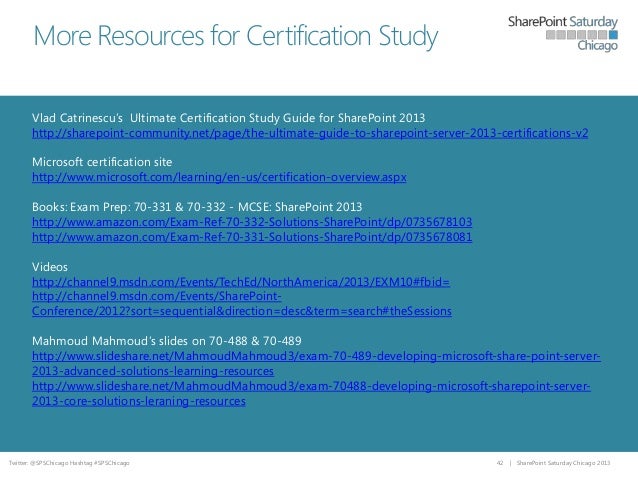Open the sharepoint-community.net ultimate guide link
The height and width of the screenshot is (479, 638).
pyautogui.click(x=310, y=133)
